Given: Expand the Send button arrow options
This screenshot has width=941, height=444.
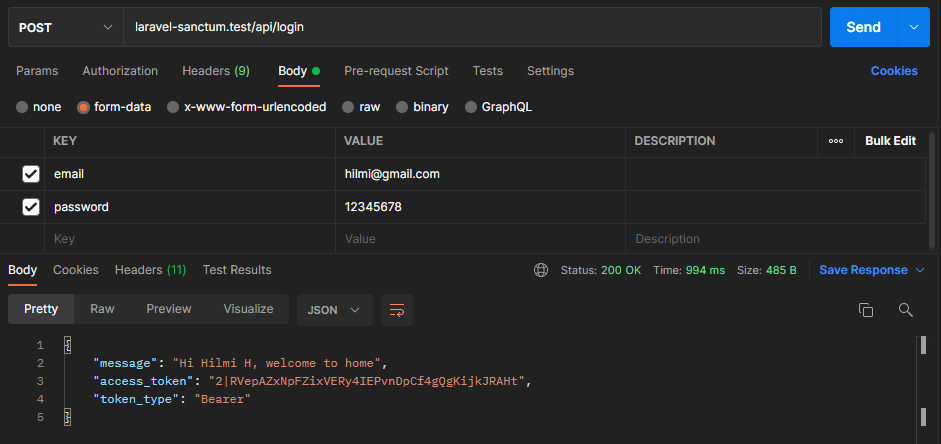Looking at the screenshot, I should (914, 27).
